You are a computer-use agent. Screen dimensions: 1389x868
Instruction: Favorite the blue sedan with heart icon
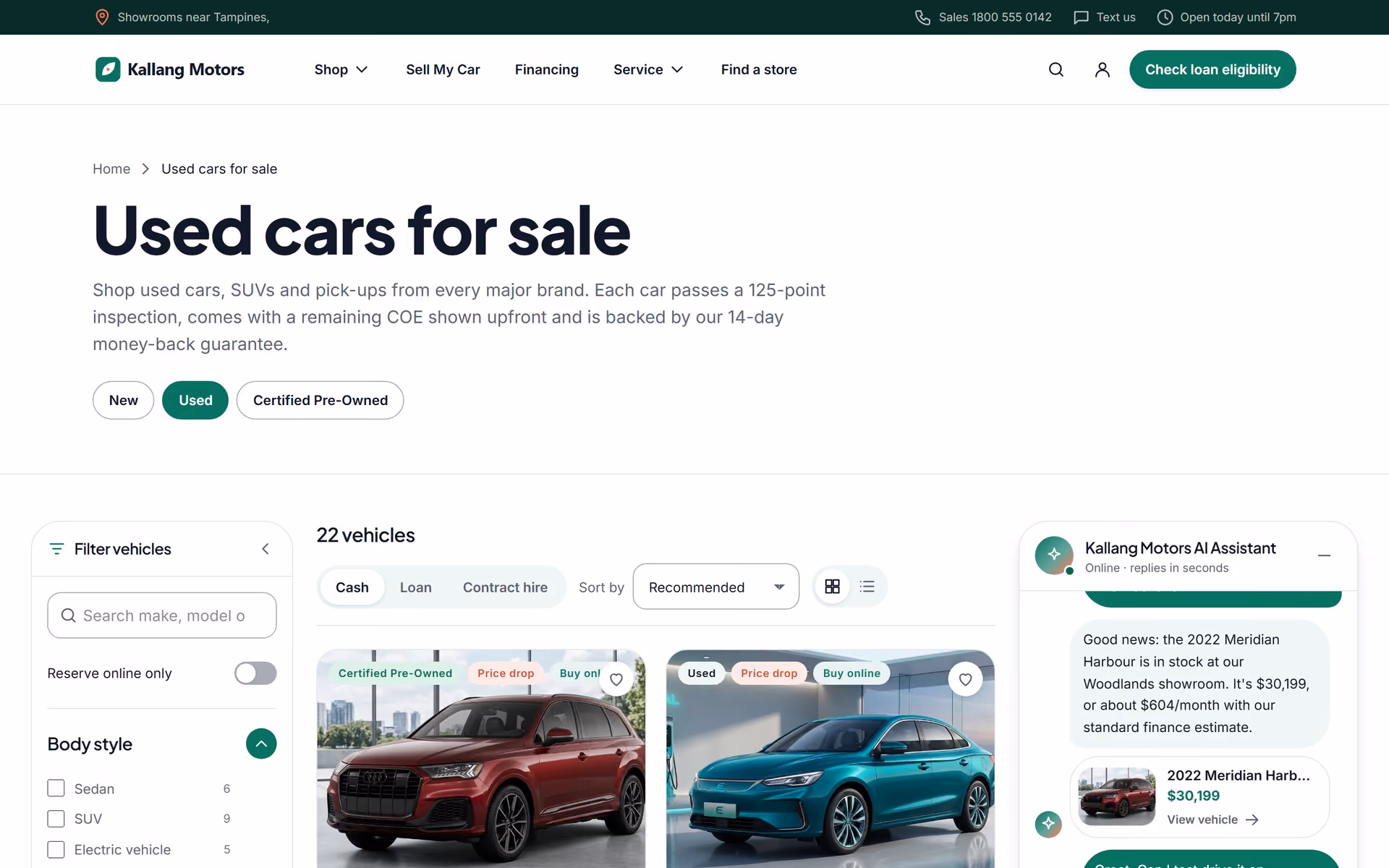(965, 679)
